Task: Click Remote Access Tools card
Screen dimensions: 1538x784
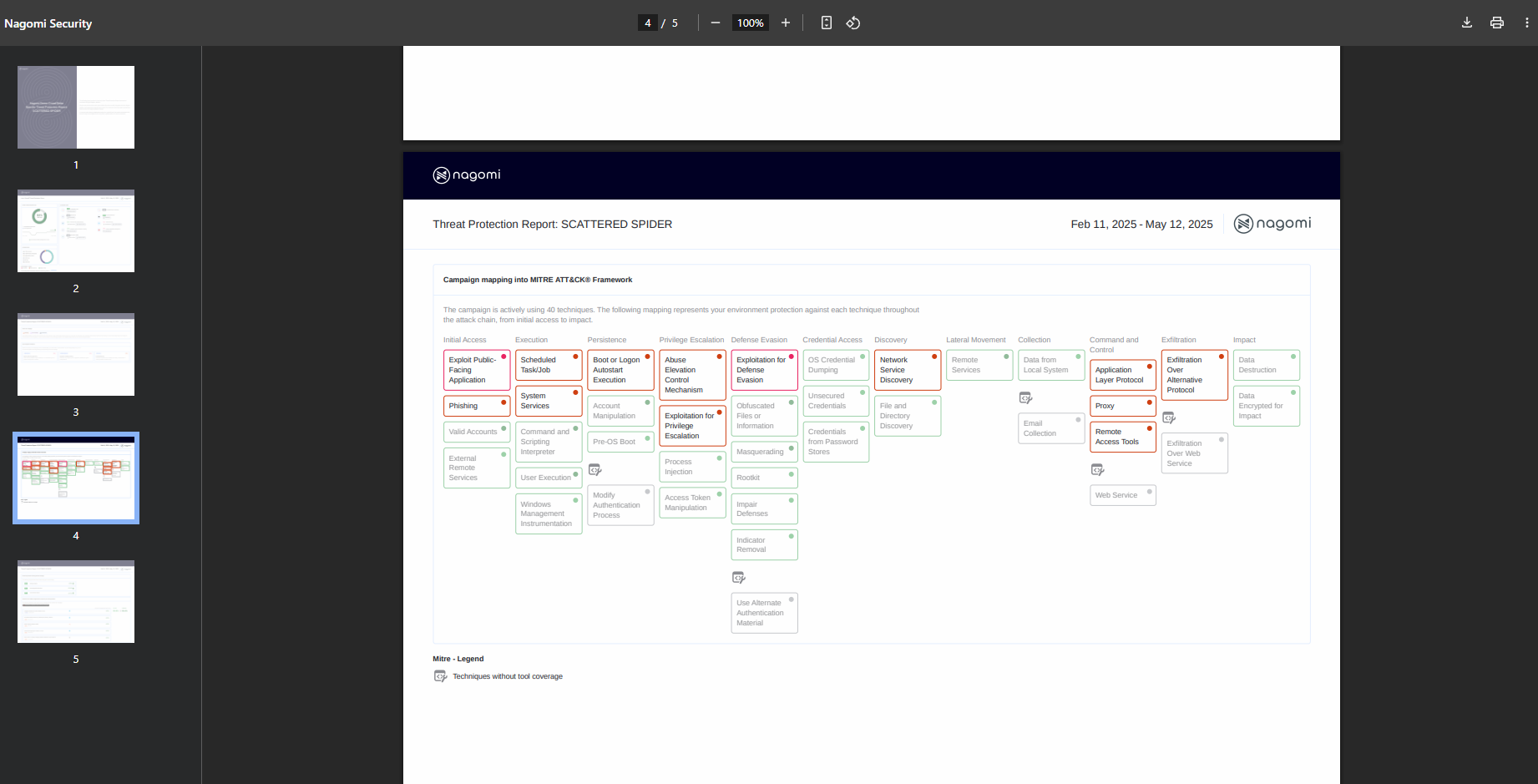Action: (x=1123, y=437)
